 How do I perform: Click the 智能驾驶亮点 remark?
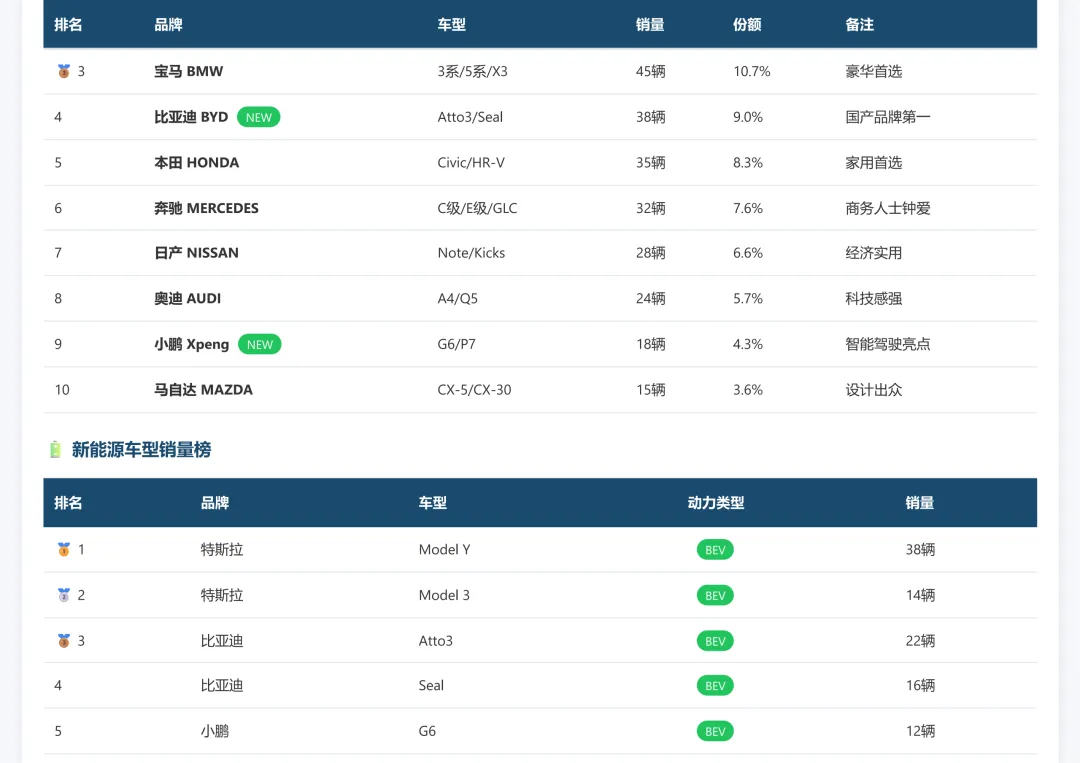point(888,344)
